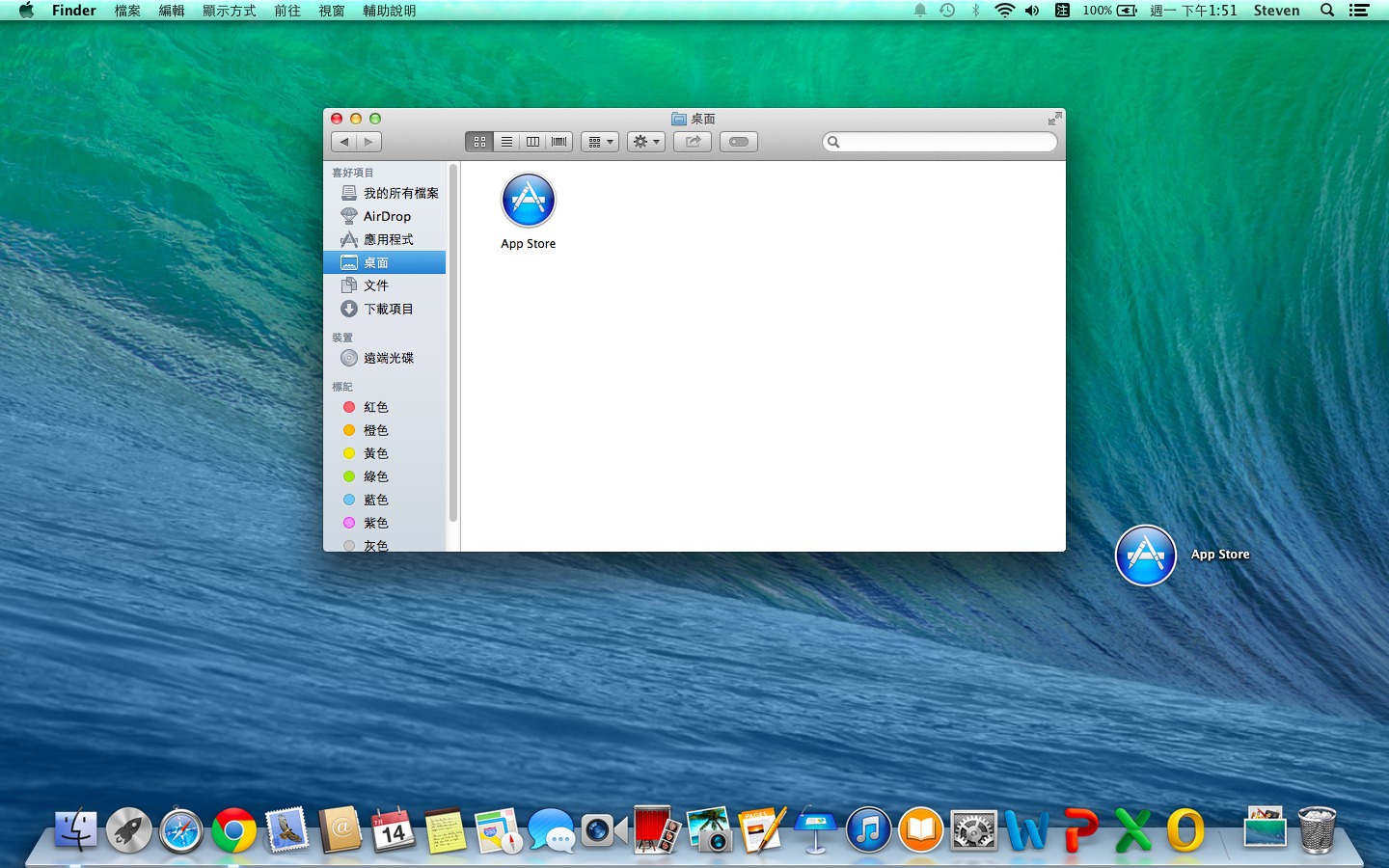This screenshot has height=868, width=1389.
Task: Click the battery status 100%
Action: pos(1109,11)
